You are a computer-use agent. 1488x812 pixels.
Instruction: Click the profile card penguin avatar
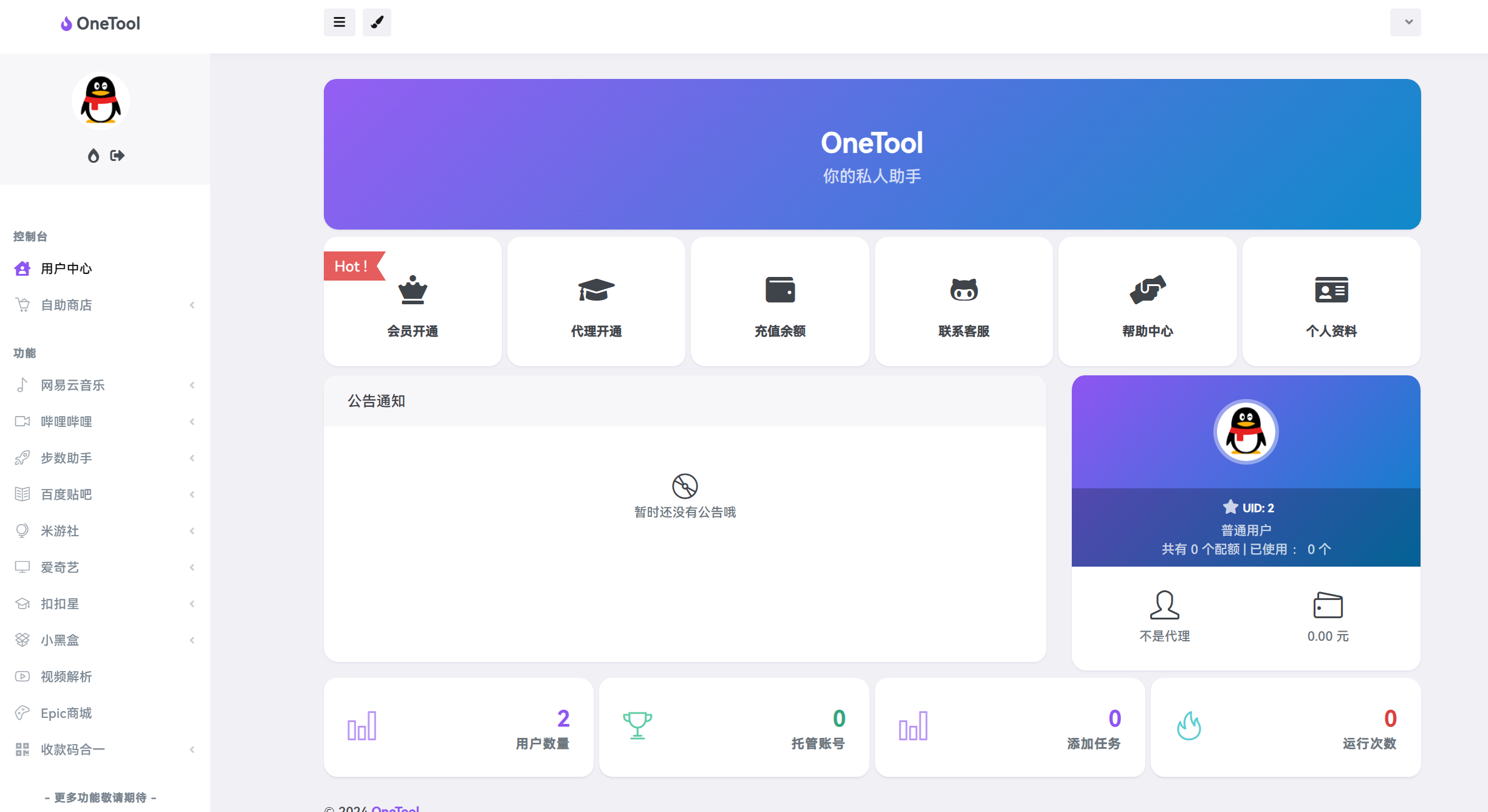1246,432
